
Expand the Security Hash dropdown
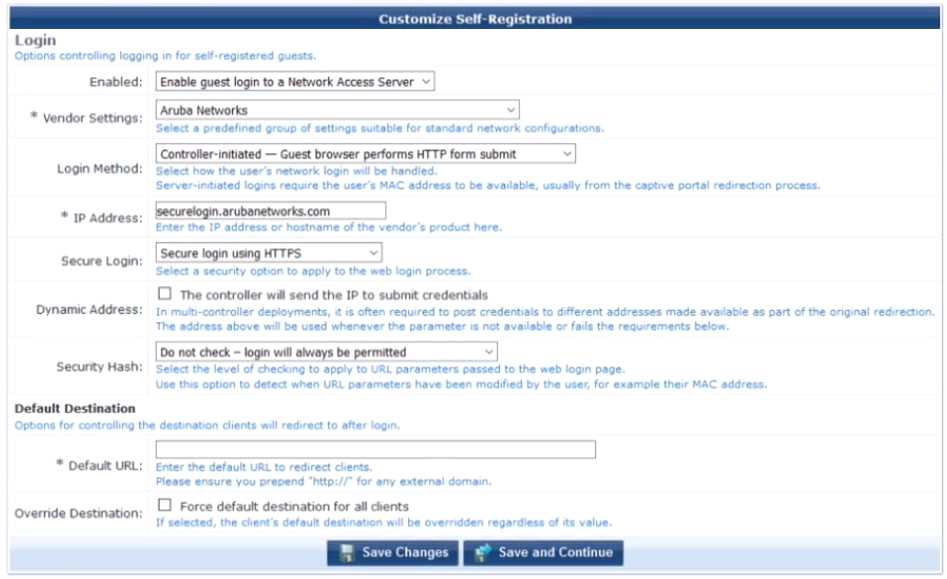point(326,352)
